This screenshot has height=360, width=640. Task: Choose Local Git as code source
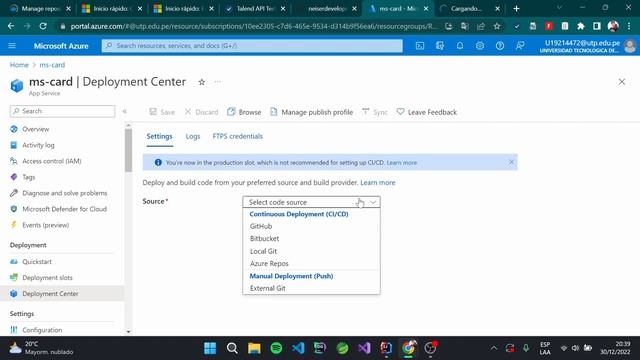pos(263,251)
